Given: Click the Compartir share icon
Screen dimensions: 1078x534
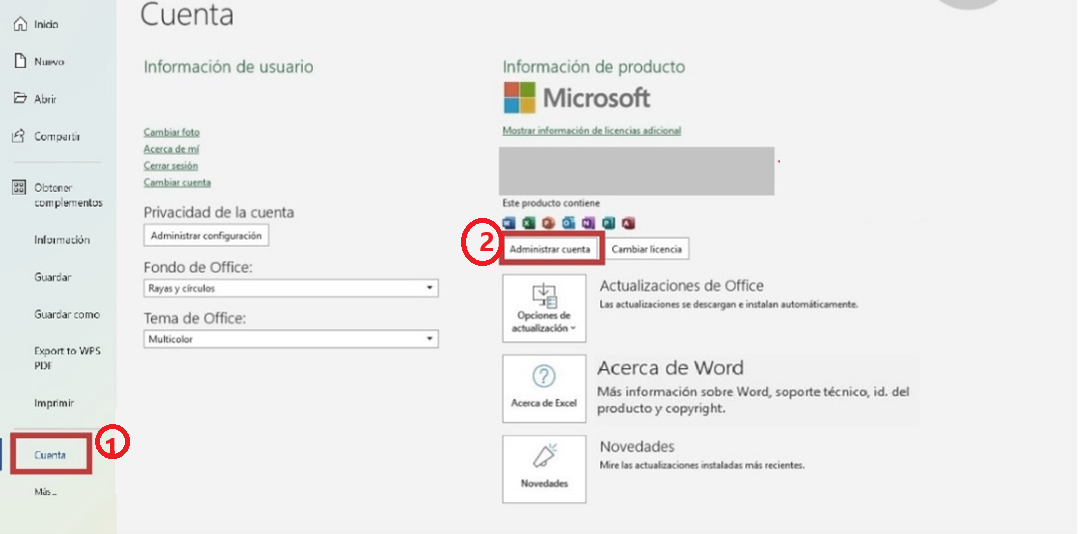Looking at the screenshot, I should (x=19, y=136).
